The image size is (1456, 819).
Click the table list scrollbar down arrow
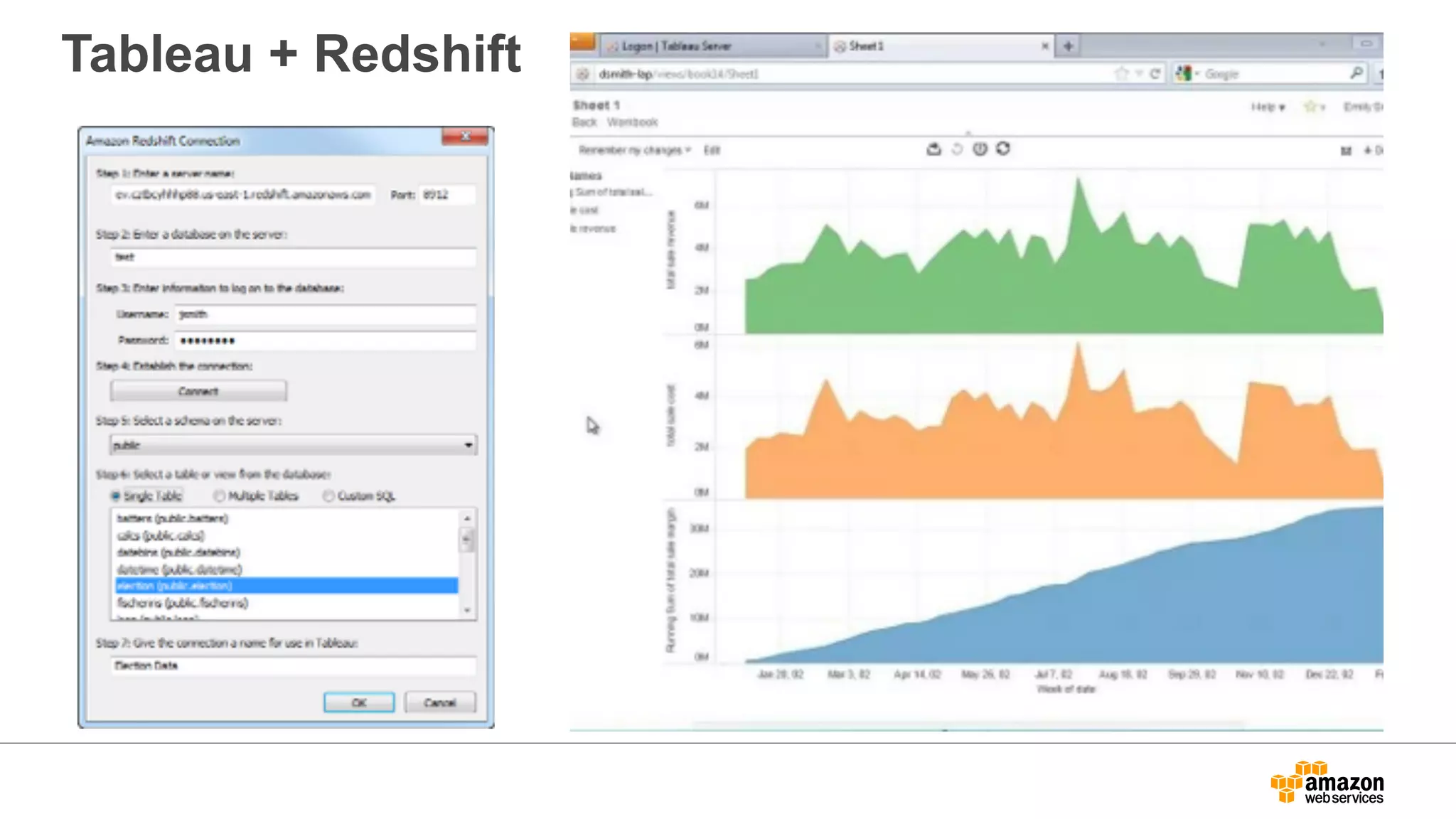point(467,610)
